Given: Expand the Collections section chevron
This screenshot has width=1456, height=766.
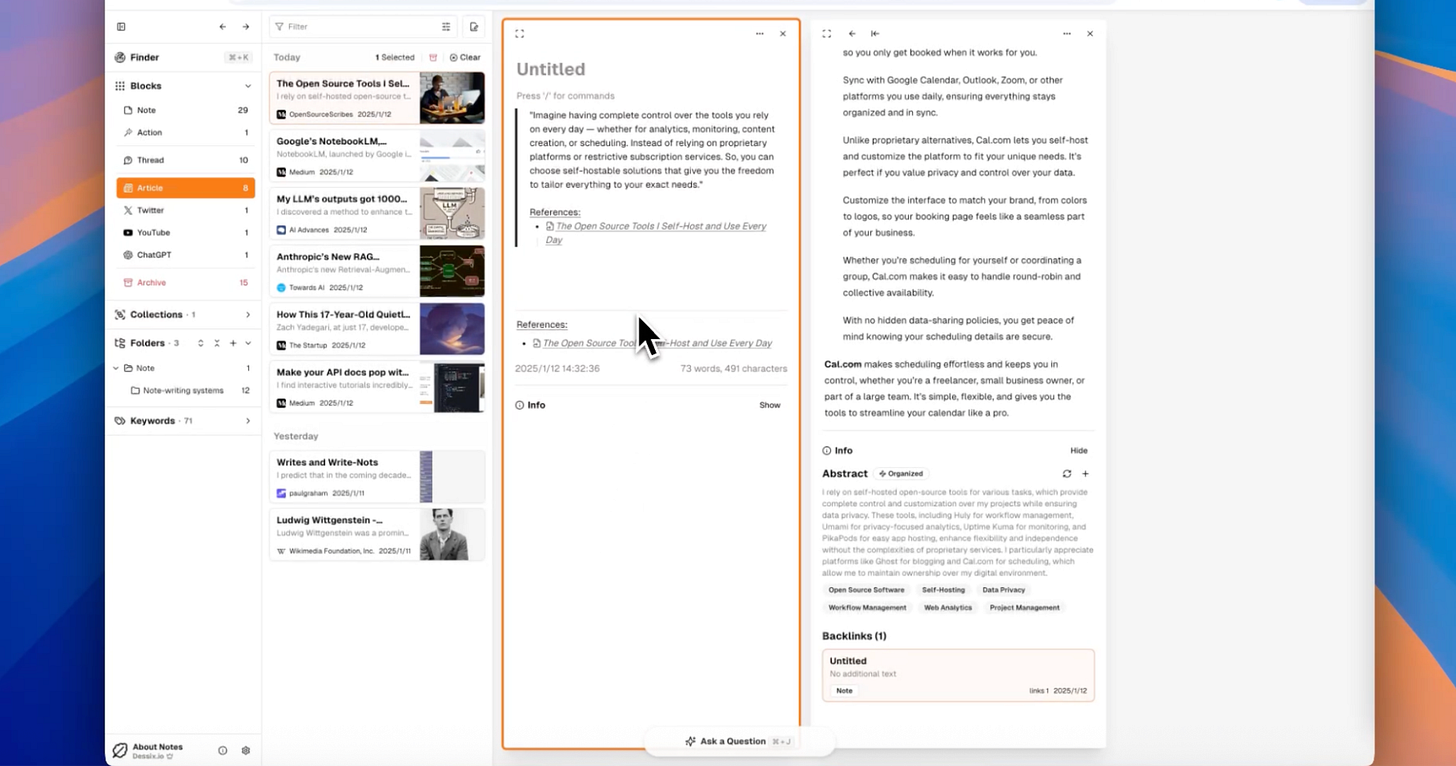Looking at the screenshot, I should click(x=248, y=315).
